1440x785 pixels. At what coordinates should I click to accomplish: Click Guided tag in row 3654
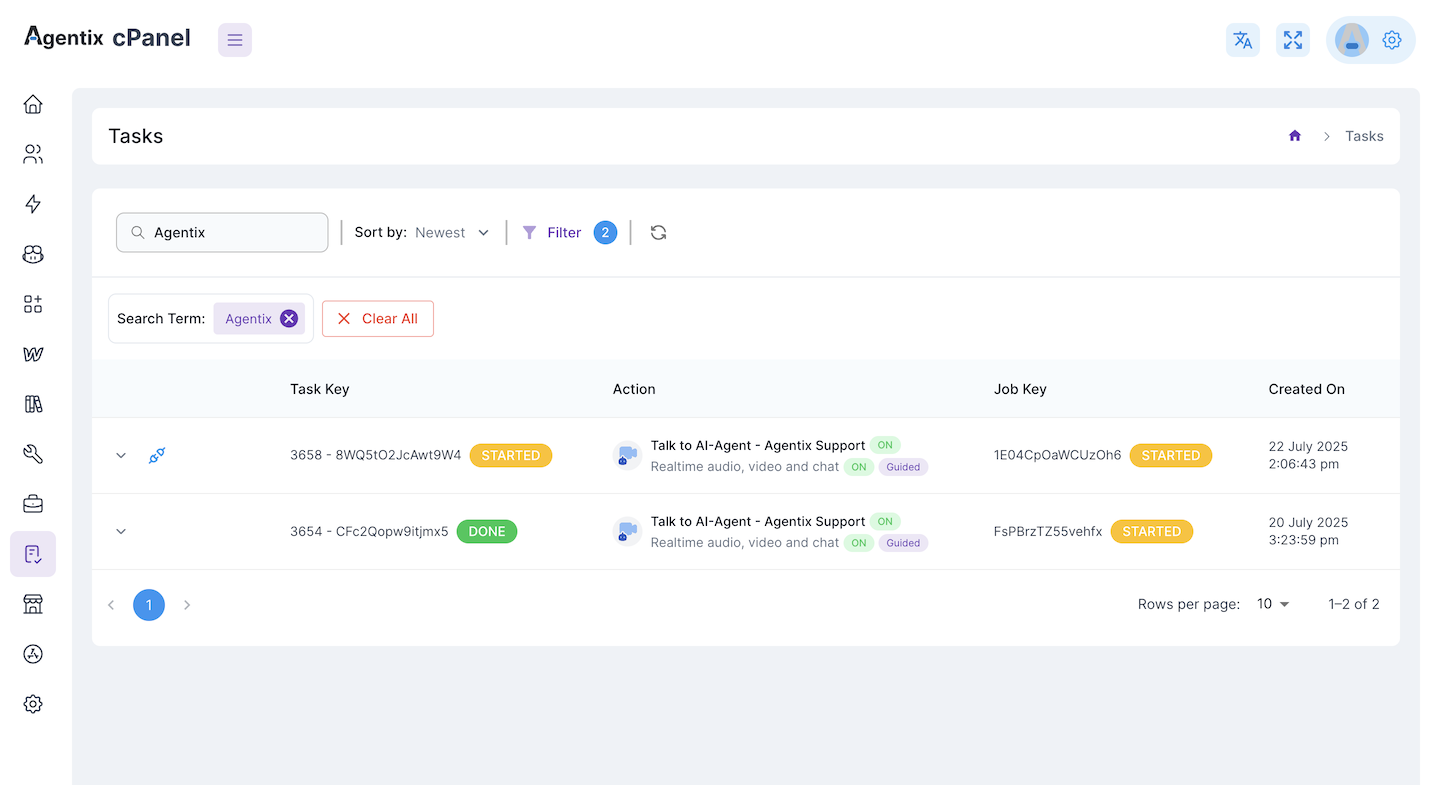click(903, 543)
